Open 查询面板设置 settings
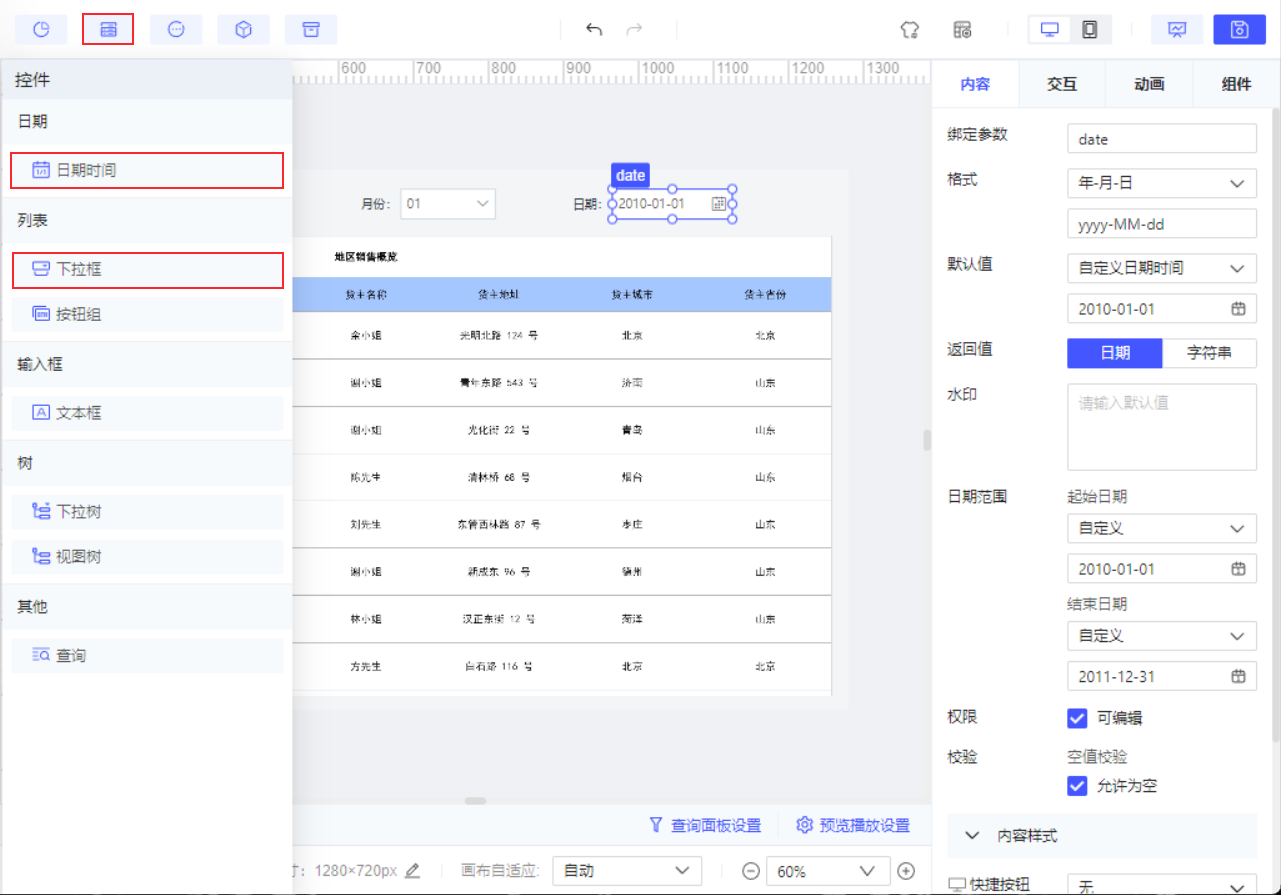The height and width of the screenshot is (895, 1281). click(705, 825)
